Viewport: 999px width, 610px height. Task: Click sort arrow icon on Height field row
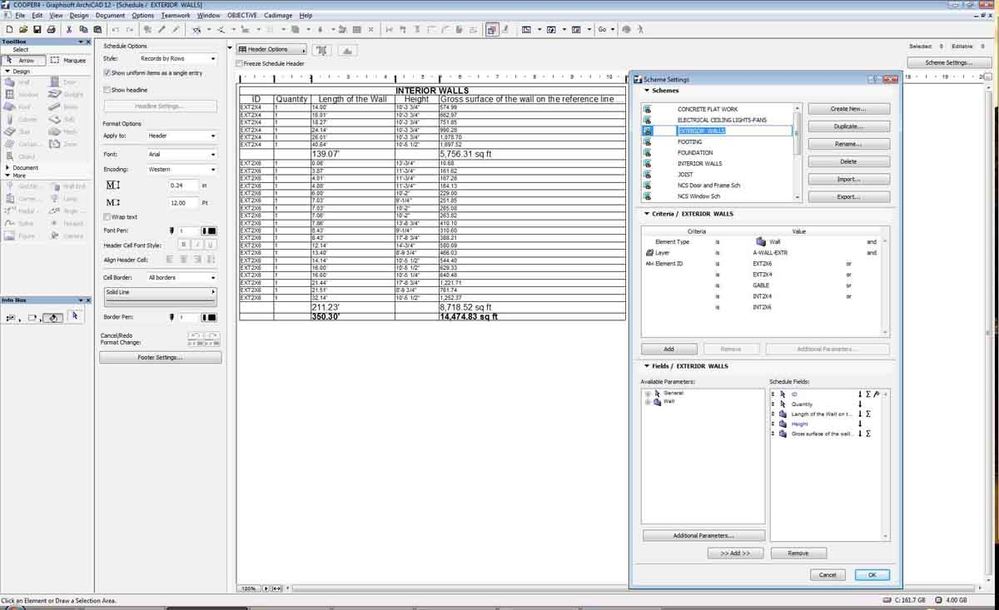pos(859,424)
